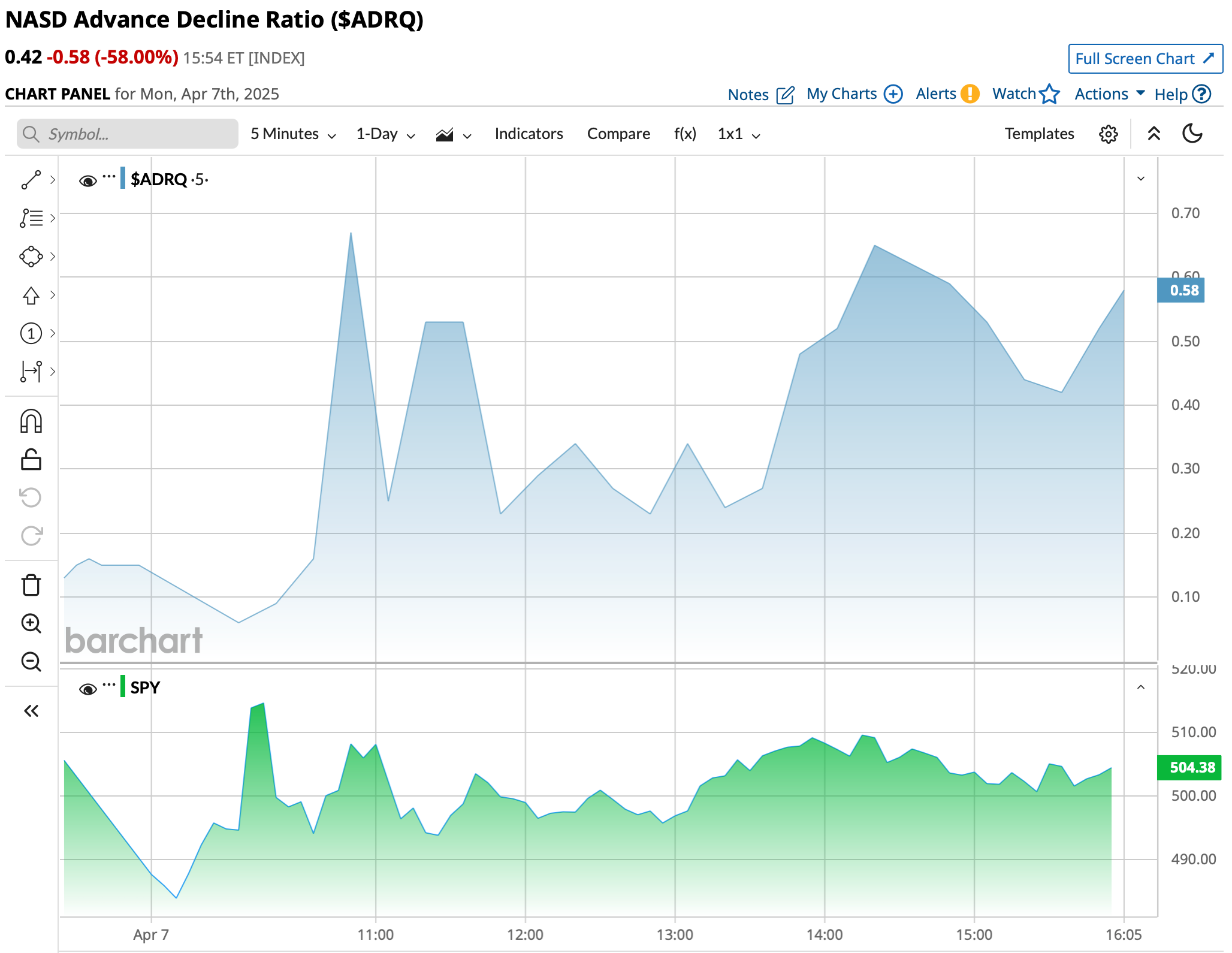Click the trash can delete drawings icon
1232x953 pixels.
tap(31, 585)
